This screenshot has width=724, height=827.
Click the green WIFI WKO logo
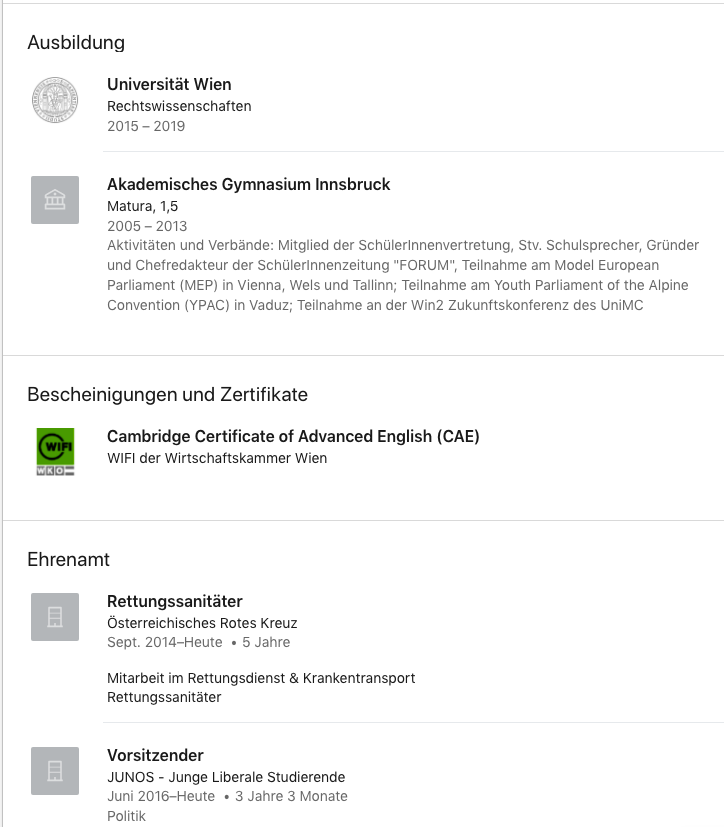(x=55, y=451)
